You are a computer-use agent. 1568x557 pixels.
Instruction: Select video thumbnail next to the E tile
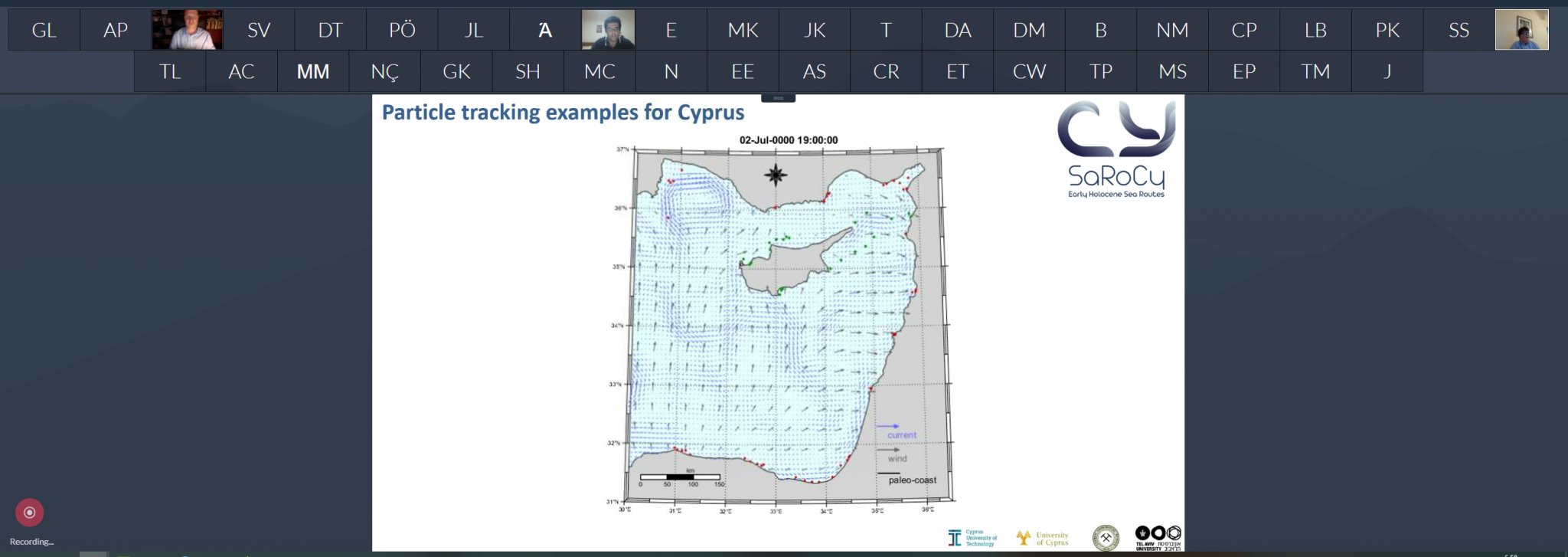click(x=608, y=30)
